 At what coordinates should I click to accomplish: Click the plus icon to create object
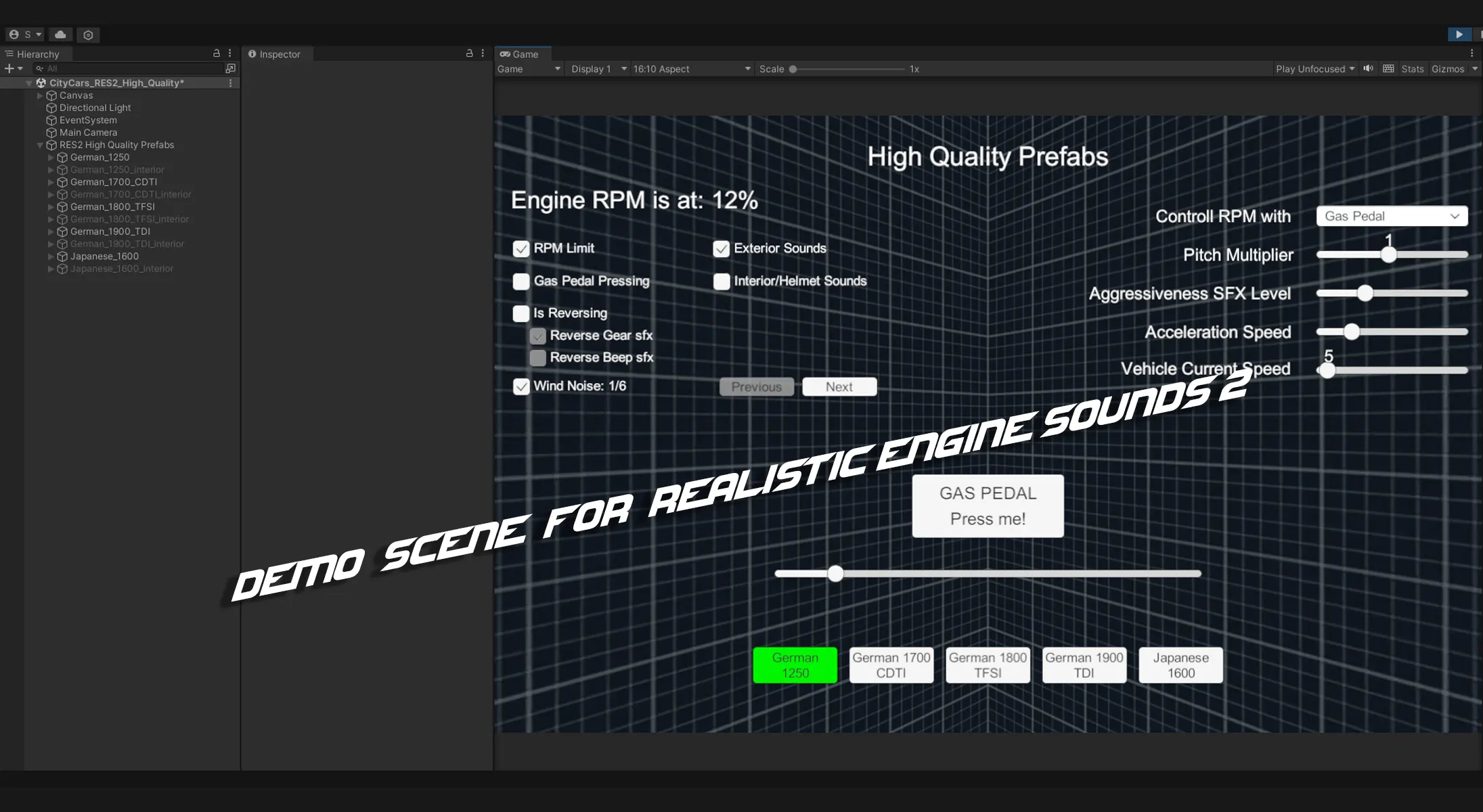(9, 68)
